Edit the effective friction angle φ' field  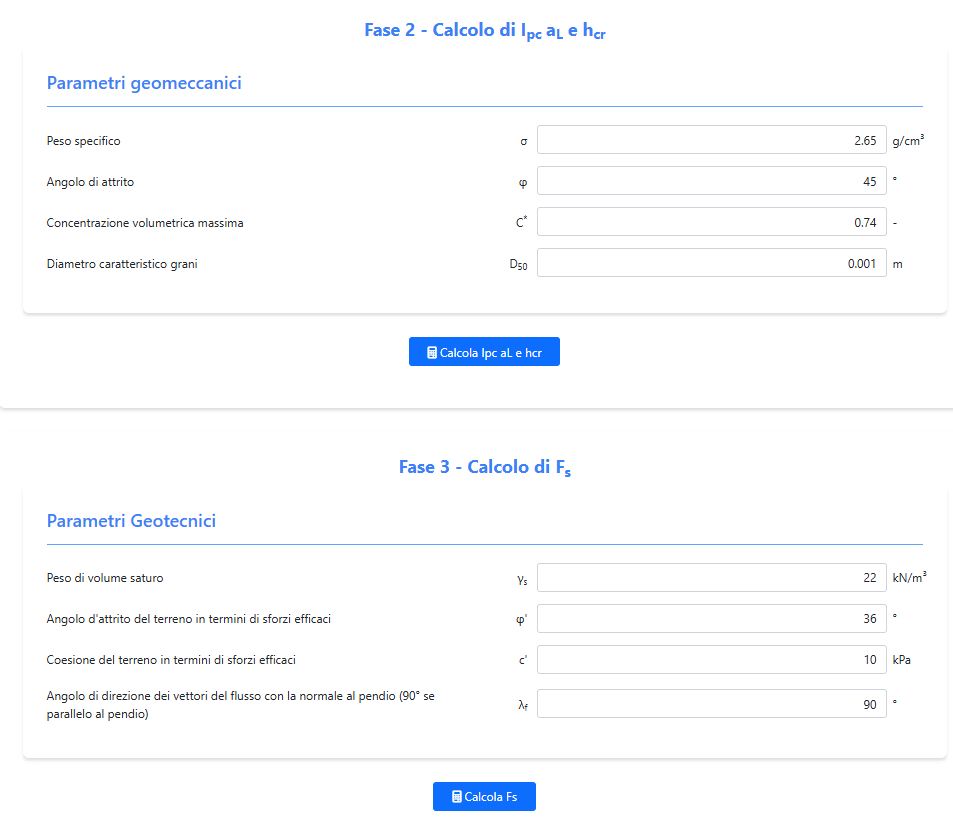tap(711, 619)
